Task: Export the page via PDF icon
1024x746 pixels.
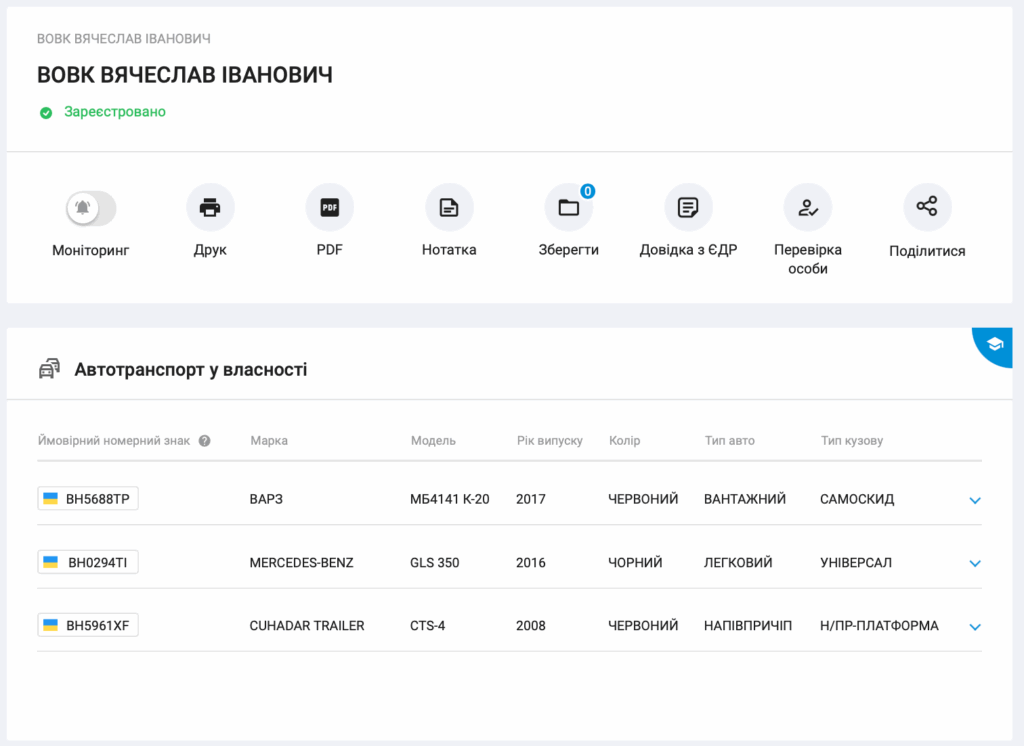Action: (x=329, y=208)
